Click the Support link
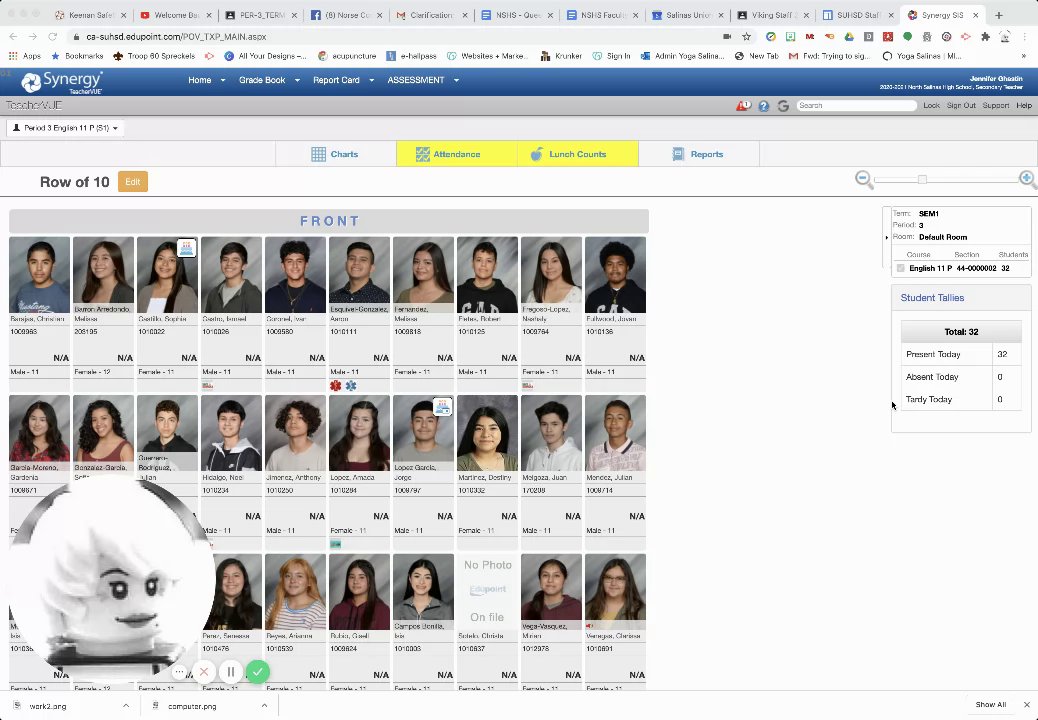 coord(996,106)
